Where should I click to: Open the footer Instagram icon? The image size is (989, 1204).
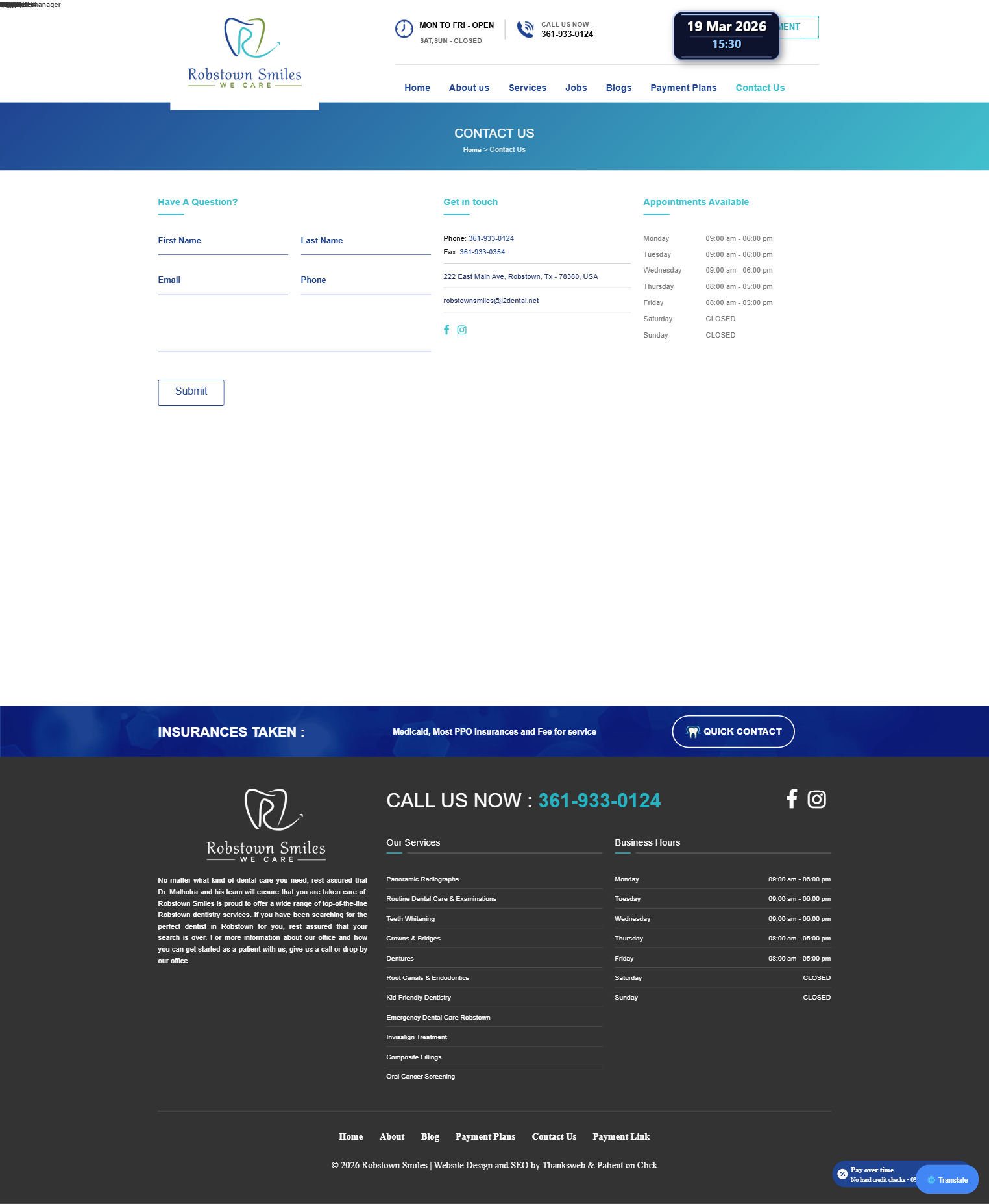816,799
